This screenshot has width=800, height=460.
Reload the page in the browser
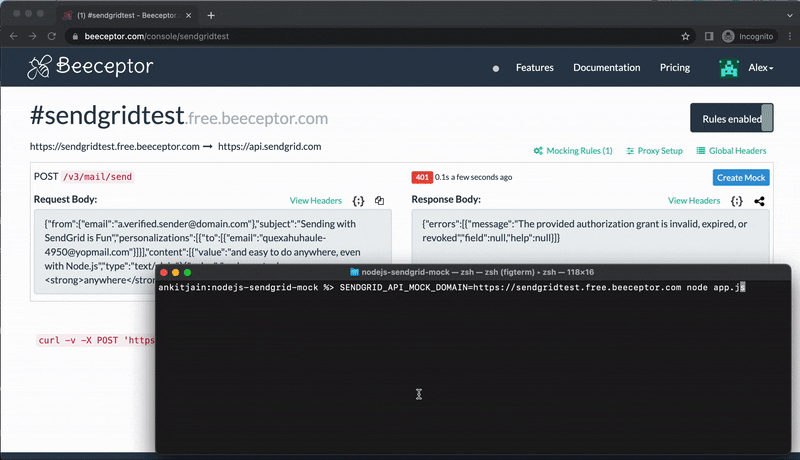click(52, 36)
